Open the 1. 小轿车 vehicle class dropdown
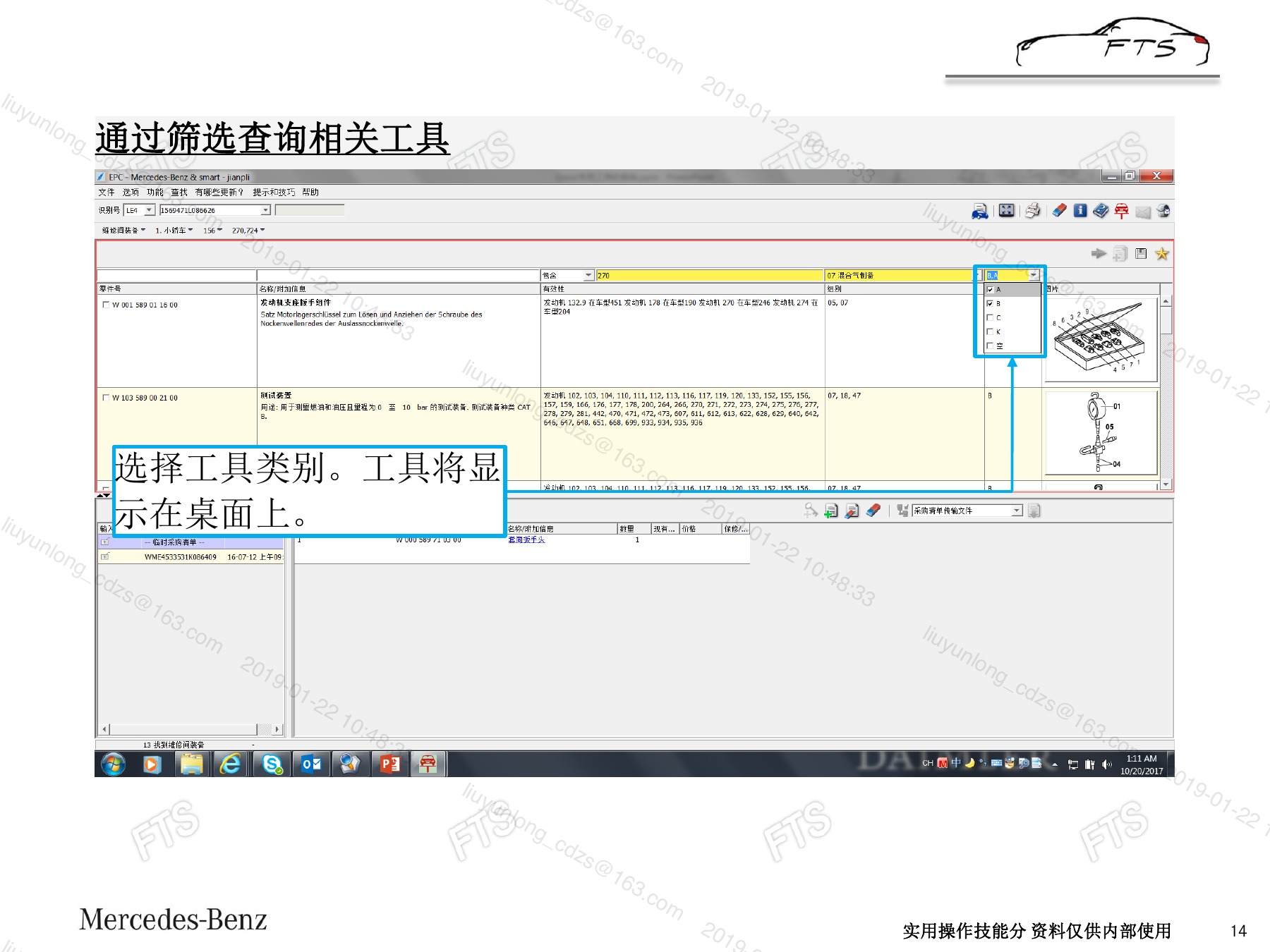This screenshot has height=952, width=1270. pos(174,231)
